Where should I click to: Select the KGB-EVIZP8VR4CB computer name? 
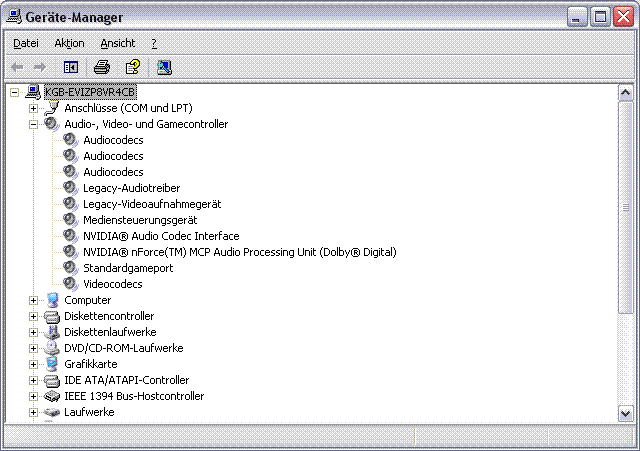pos(90,92)
